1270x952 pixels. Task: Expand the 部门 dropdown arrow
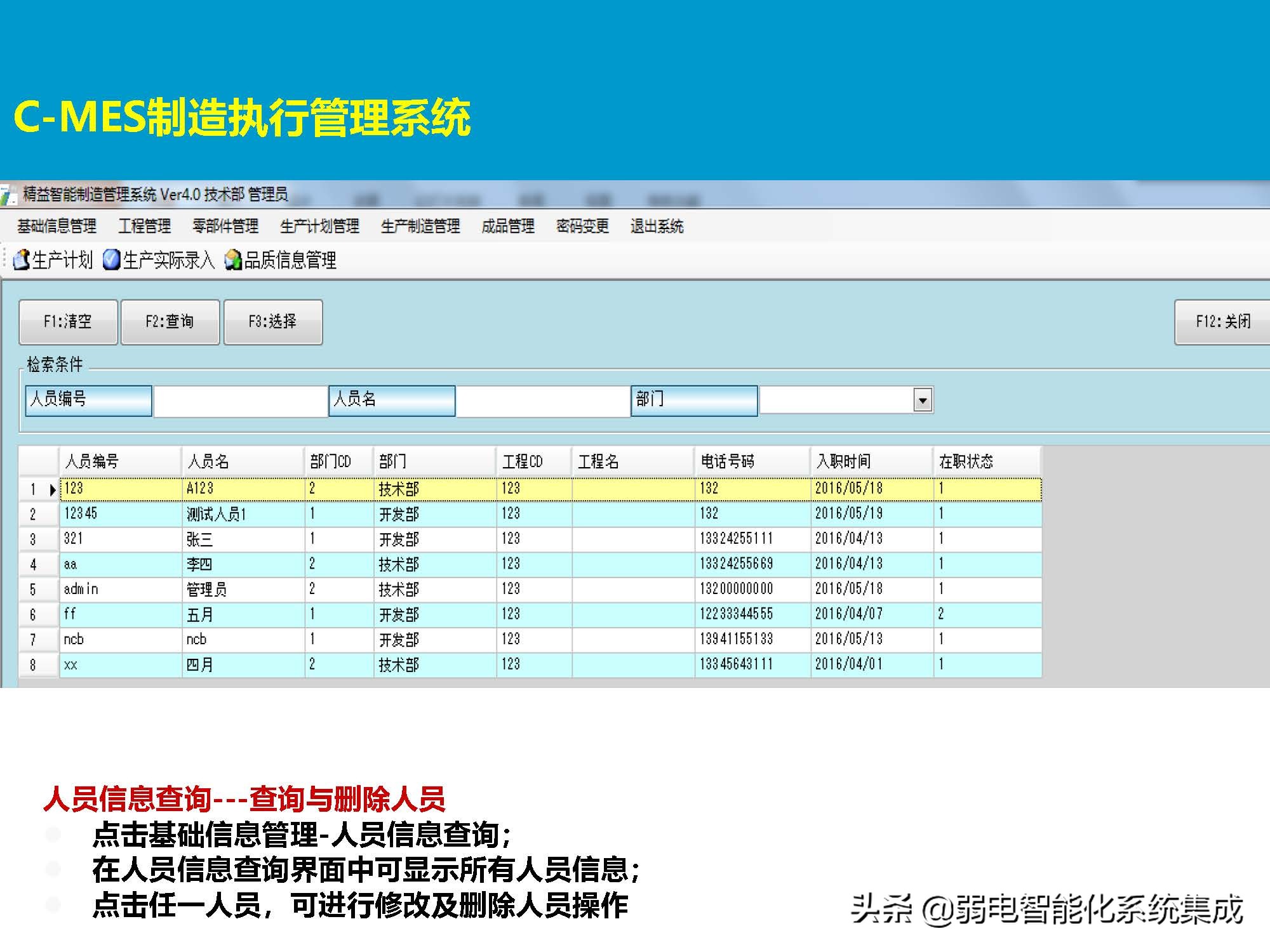tap(923, 400)
